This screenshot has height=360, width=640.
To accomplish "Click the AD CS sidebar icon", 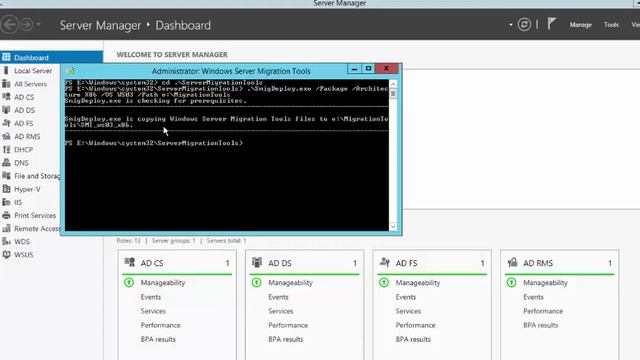I will tap(6, 97).
